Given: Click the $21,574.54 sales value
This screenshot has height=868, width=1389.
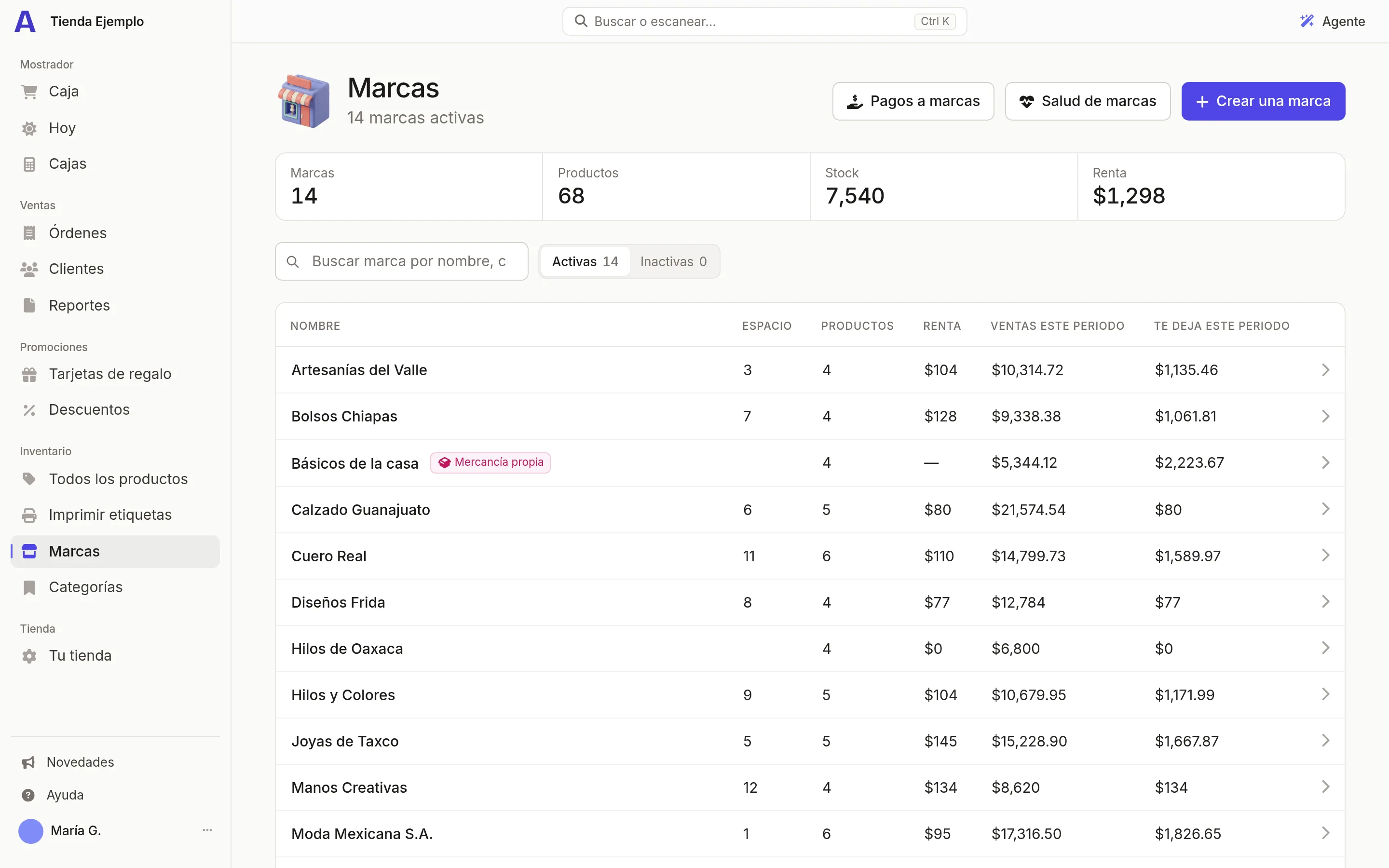Looking at the screenshot, I should coord(1028,510).
